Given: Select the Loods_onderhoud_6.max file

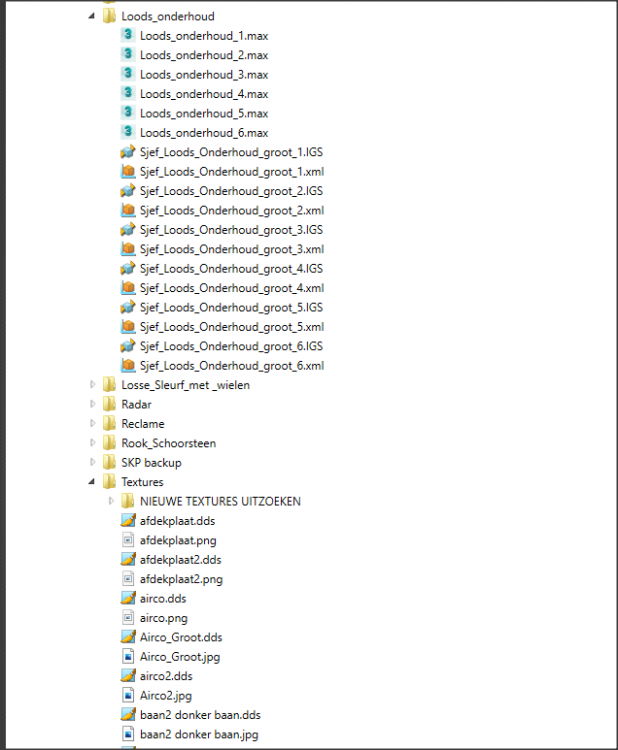Looking at the screenshot, I should [203, 132].
